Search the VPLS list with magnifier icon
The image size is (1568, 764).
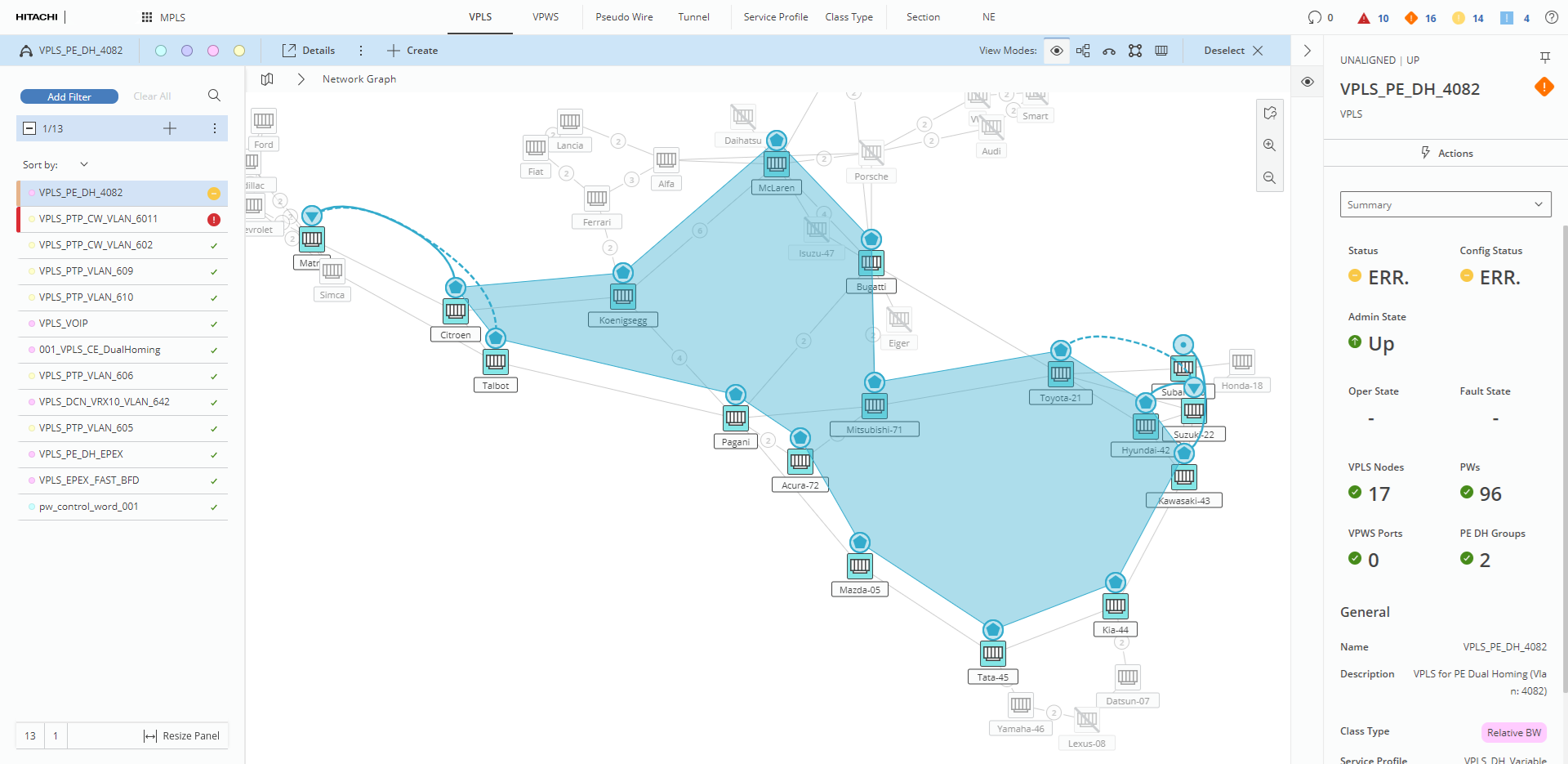(214, 96)
